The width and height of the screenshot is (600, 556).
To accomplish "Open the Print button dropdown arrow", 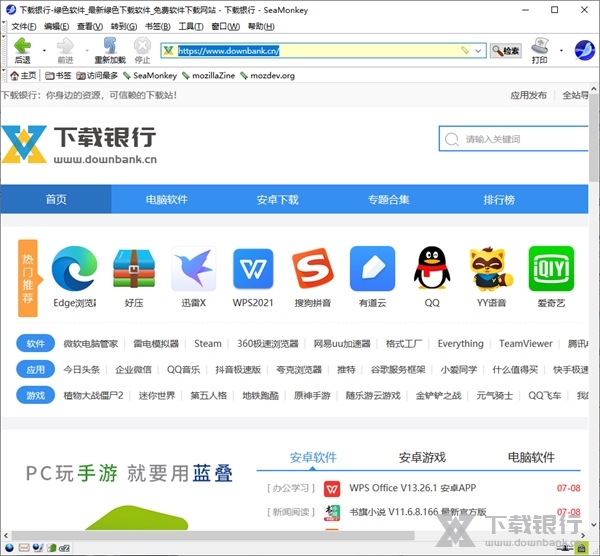I will [561, 51].
